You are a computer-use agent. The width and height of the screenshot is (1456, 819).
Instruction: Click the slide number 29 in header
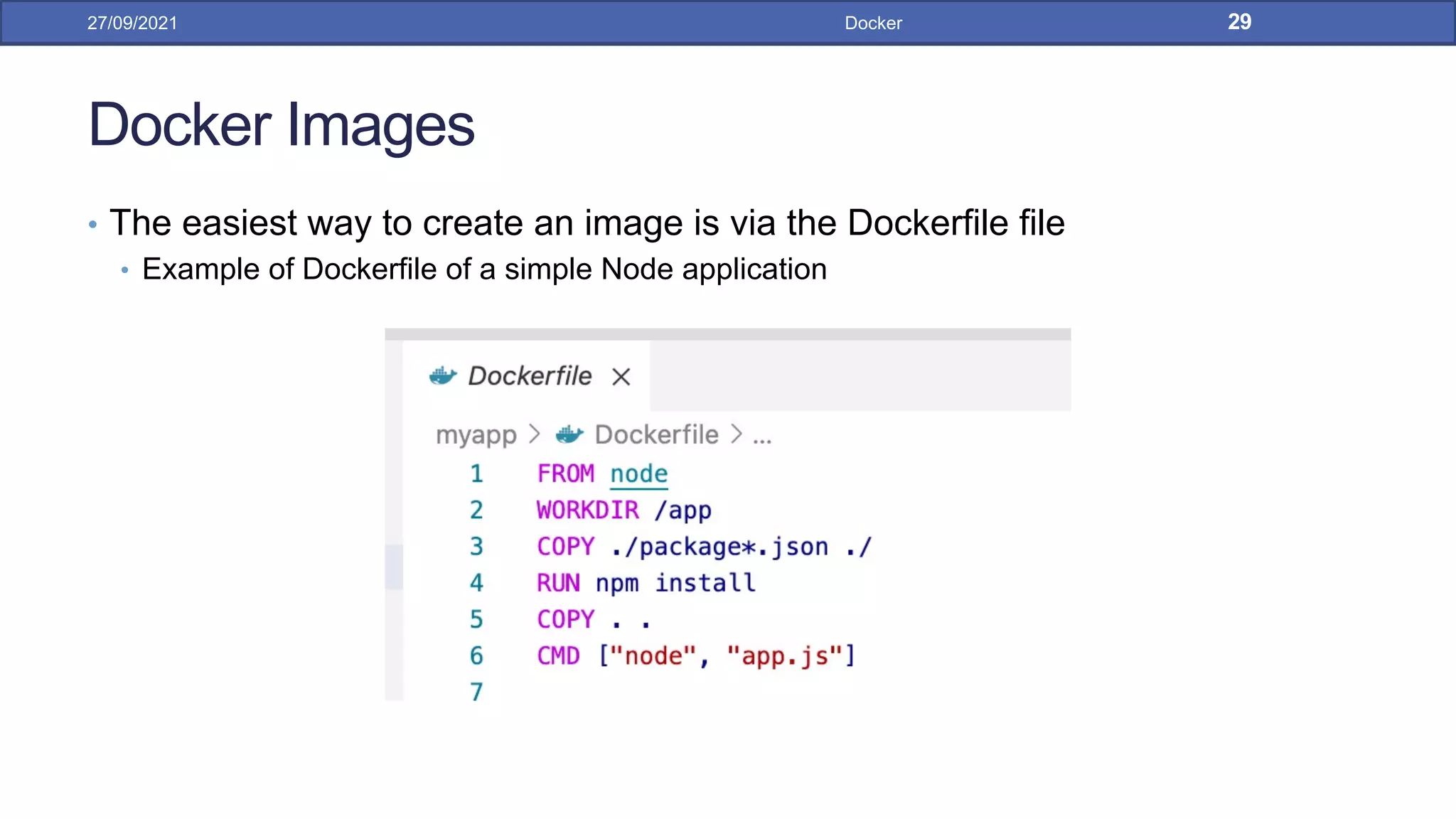click(x=1239, y=22)
